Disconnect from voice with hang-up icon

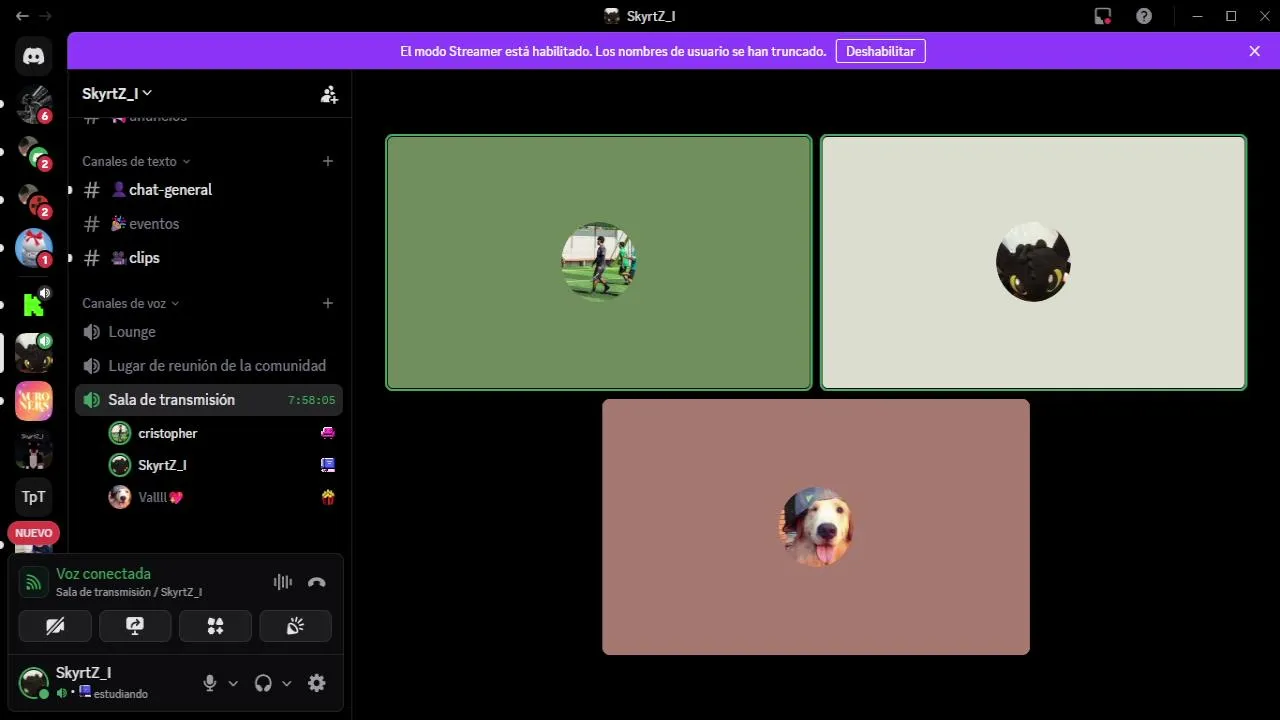click(x=317, y=582)
